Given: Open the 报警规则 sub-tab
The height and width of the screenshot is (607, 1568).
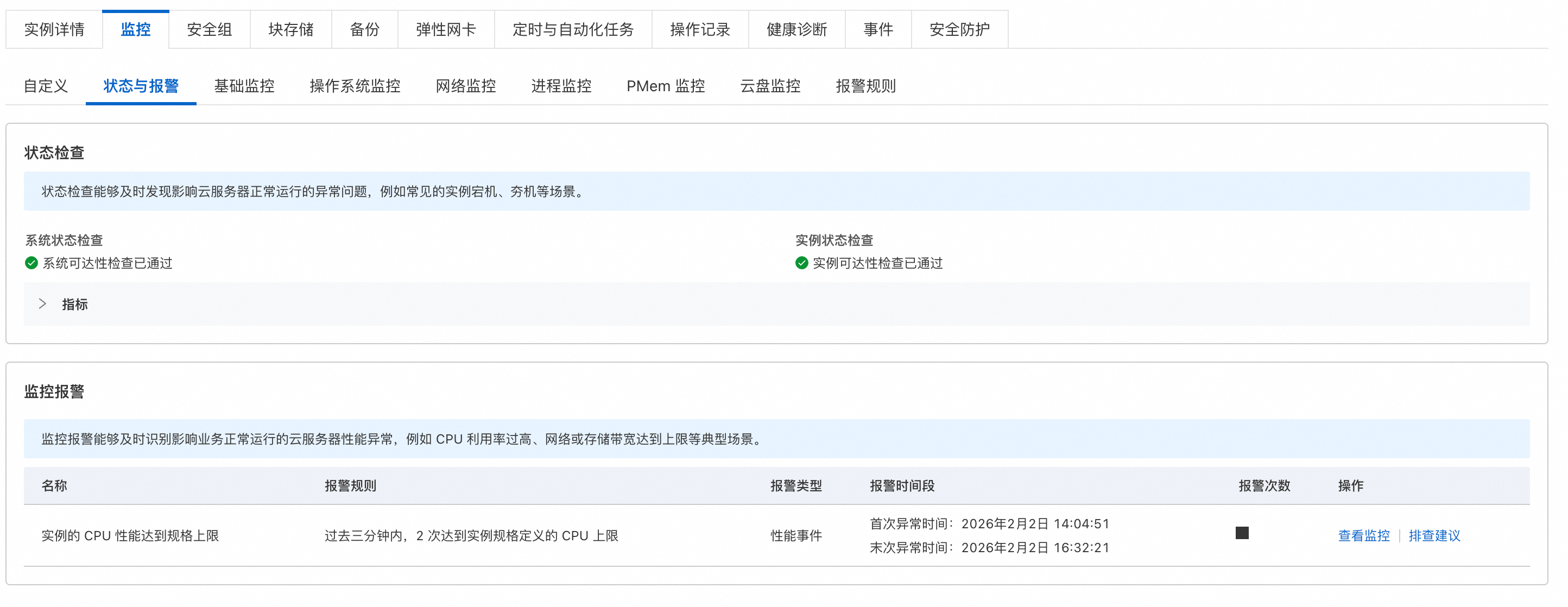Looking at the screenshot, I should pos(865,86).
